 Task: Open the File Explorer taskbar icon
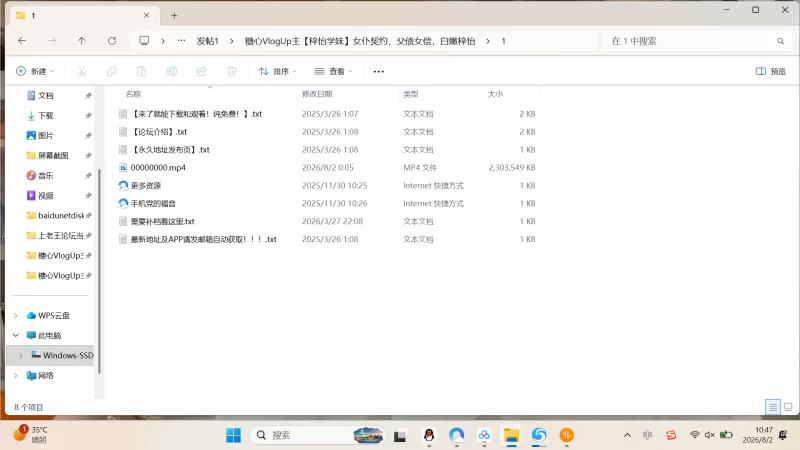tap(511, 435)
